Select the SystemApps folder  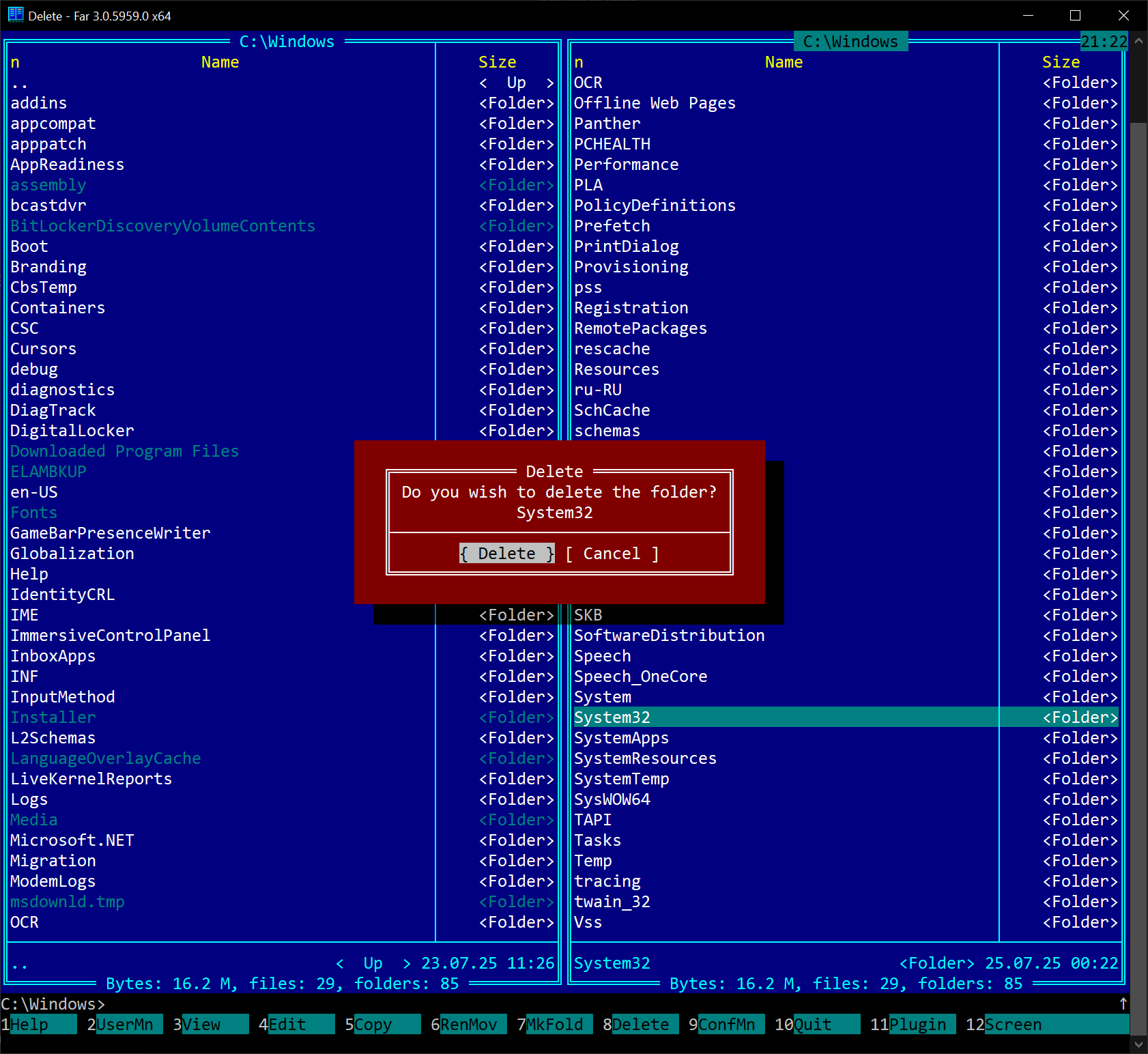(846, 738)
